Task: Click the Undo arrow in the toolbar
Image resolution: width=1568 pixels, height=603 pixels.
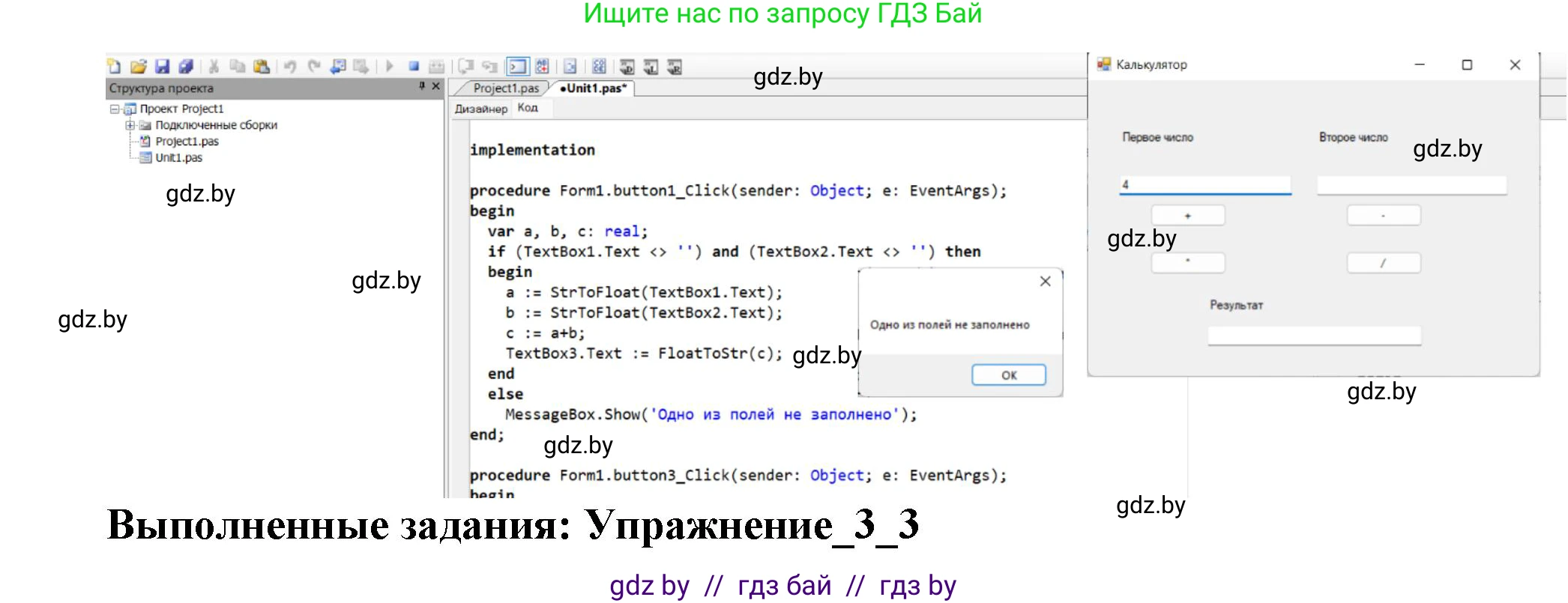Action: 290,67
